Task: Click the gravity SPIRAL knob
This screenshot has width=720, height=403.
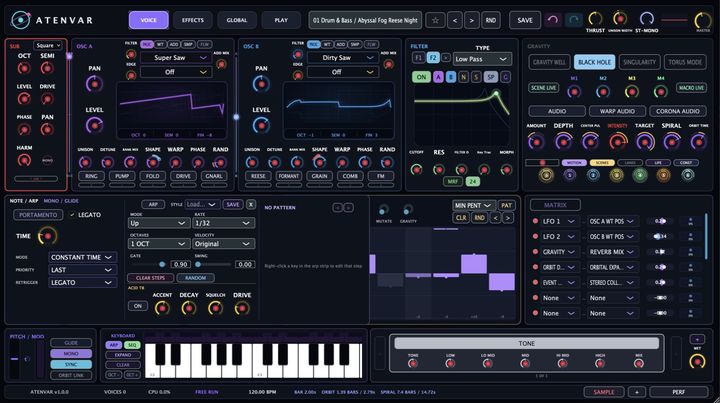Action: (x=671, y=141)
